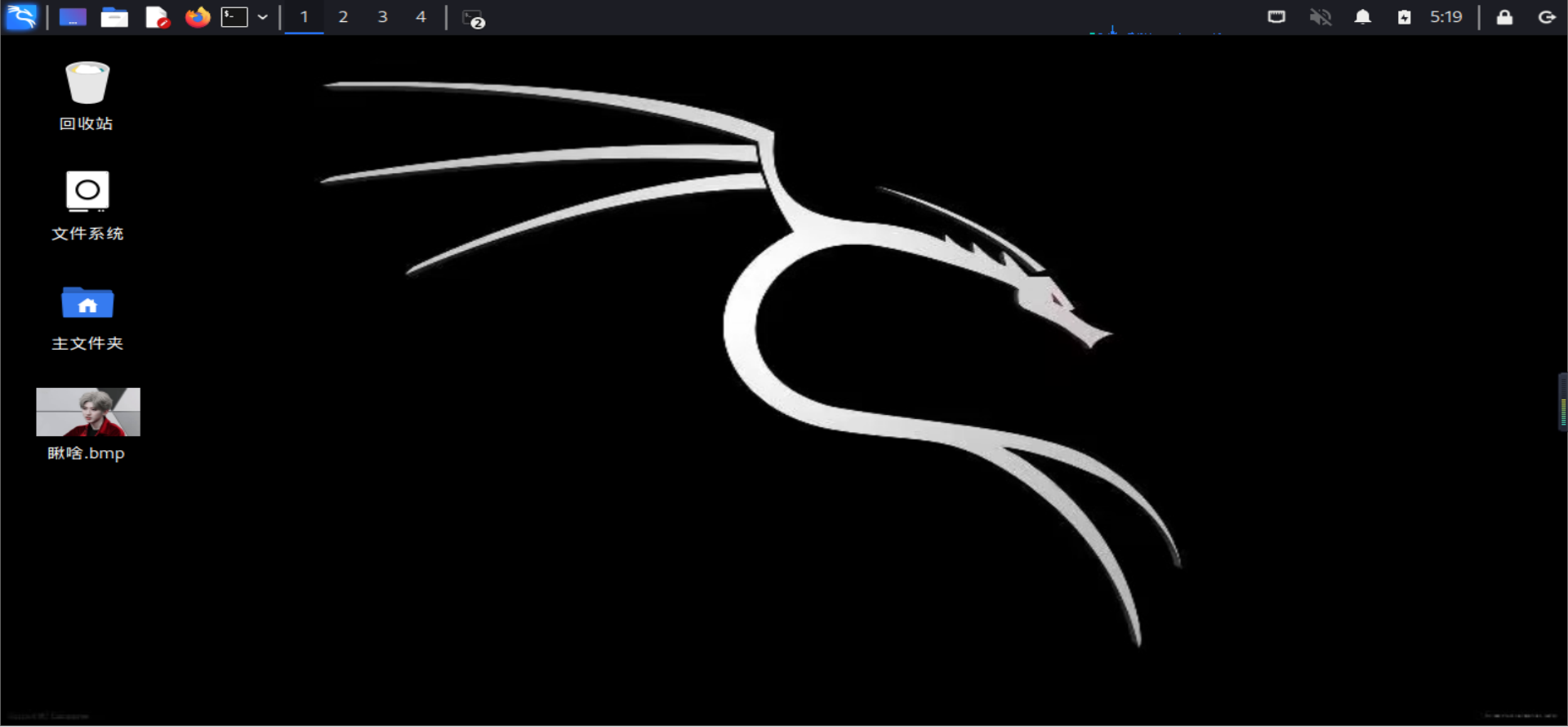This screenshot has width=1568, height=727.
Task: Launch the text editor panel icon
Action: click(157, 17)
